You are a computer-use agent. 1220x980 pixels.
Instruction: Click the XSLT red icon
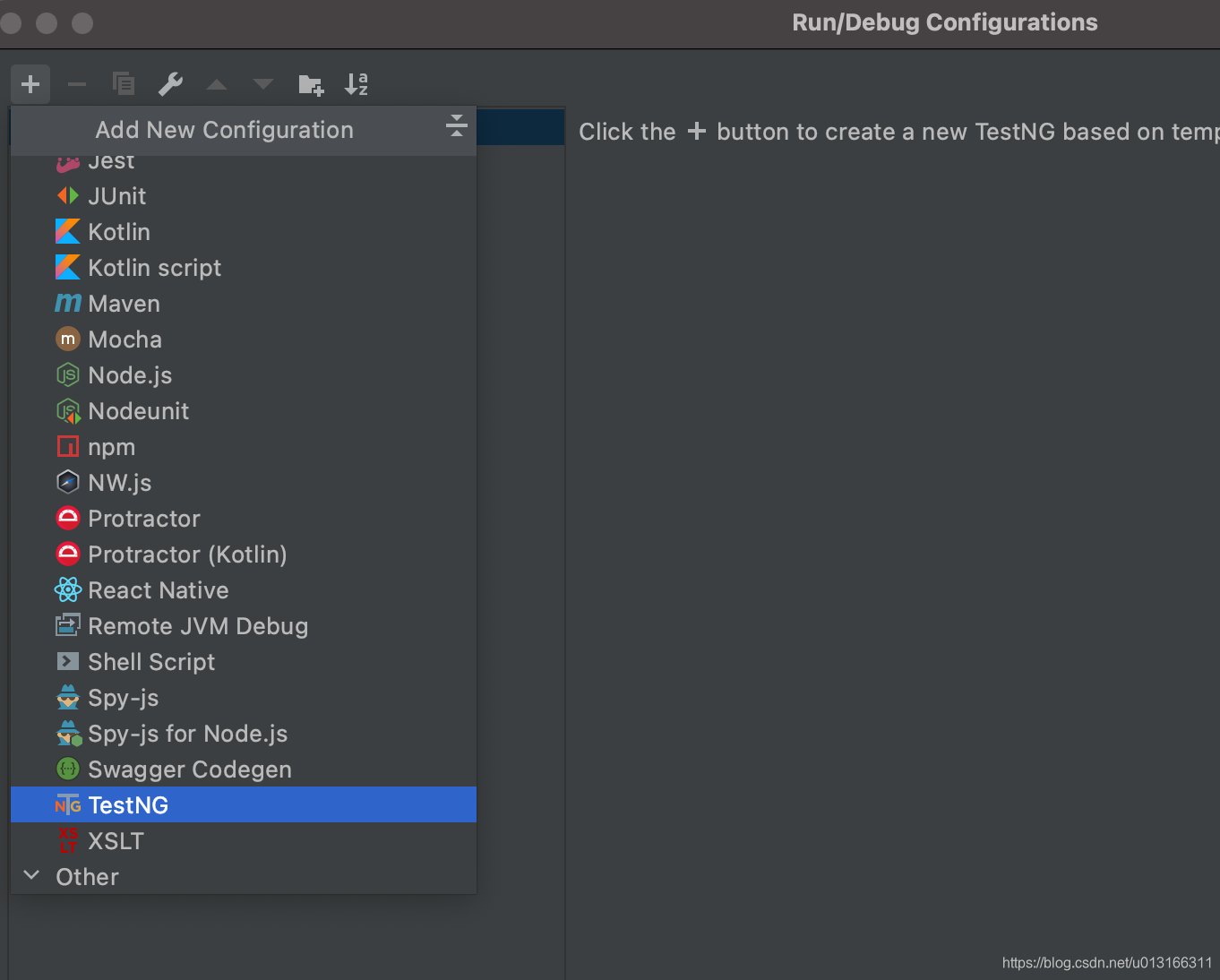68,840
